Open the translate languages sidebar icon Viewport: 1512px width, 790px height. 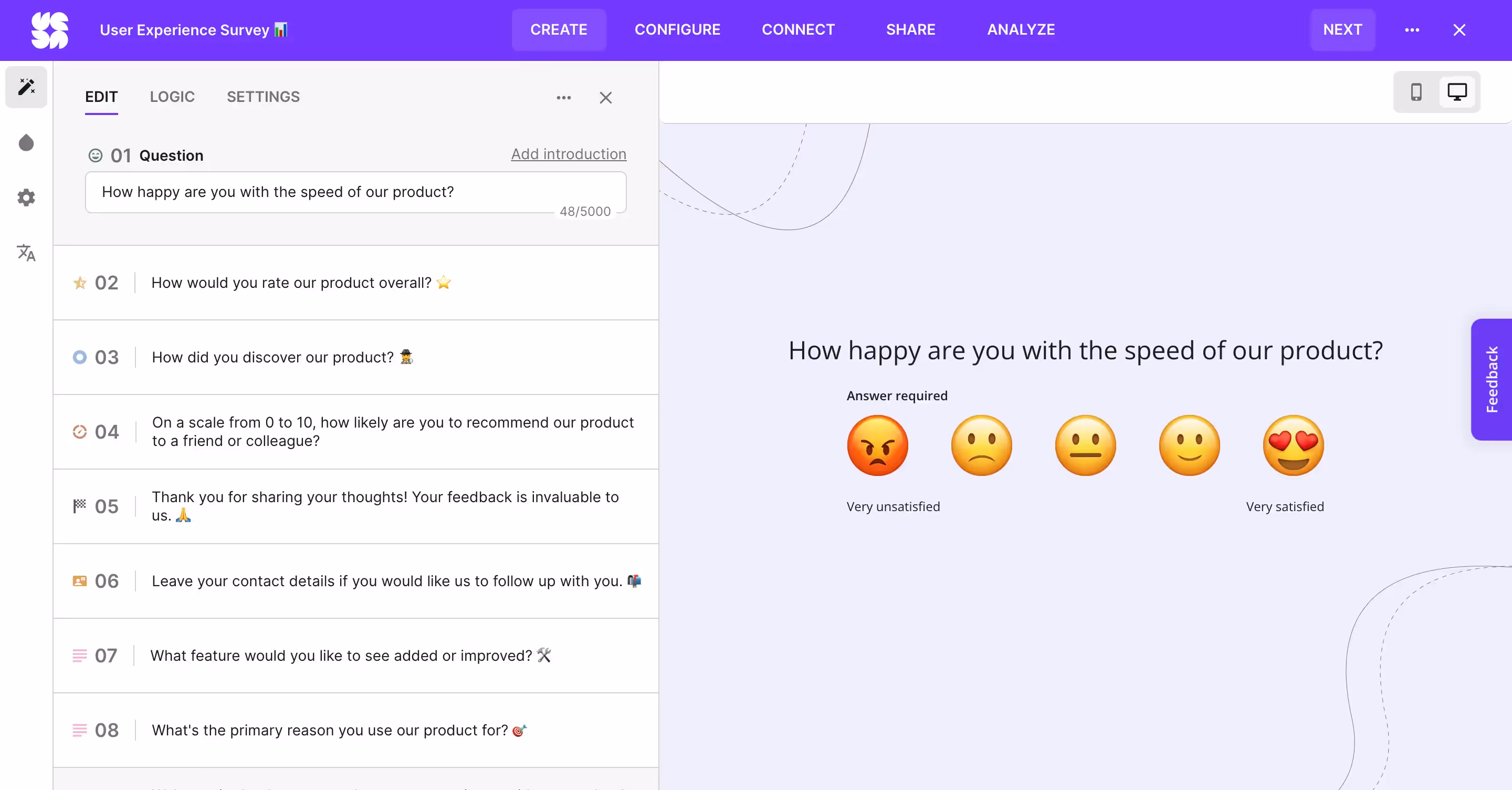pos(26,253)
